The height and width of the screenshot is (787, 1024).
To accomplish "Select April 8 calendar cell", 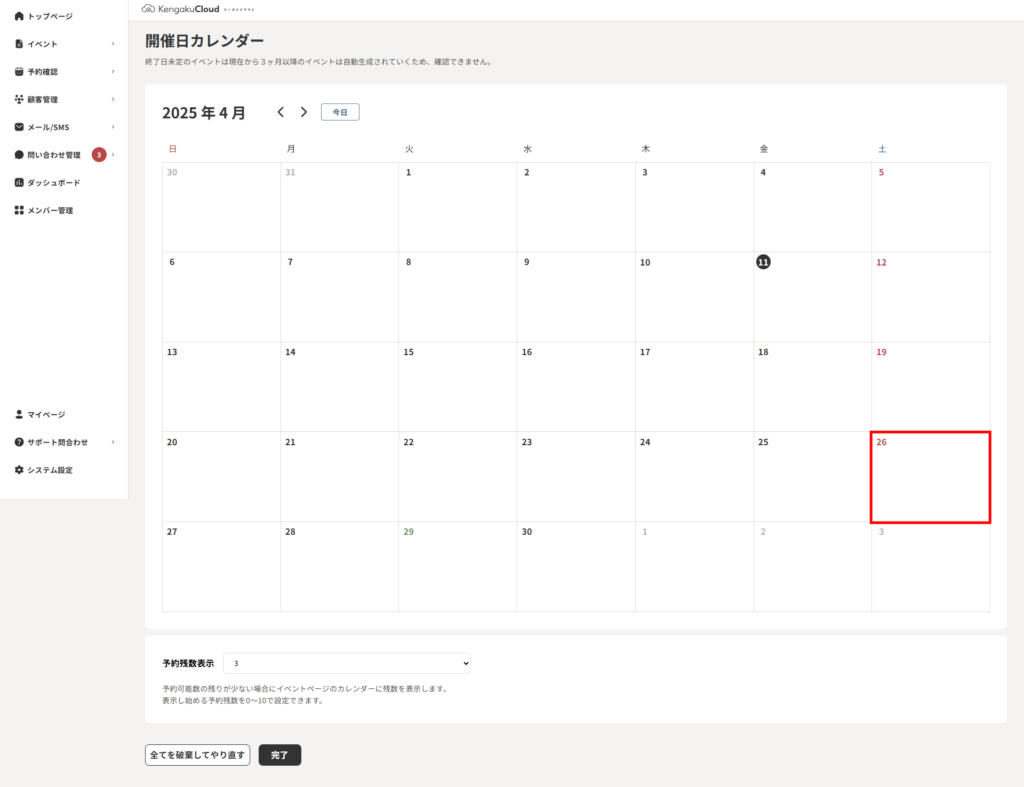I will pyautogui.click(x=458, y=297).
